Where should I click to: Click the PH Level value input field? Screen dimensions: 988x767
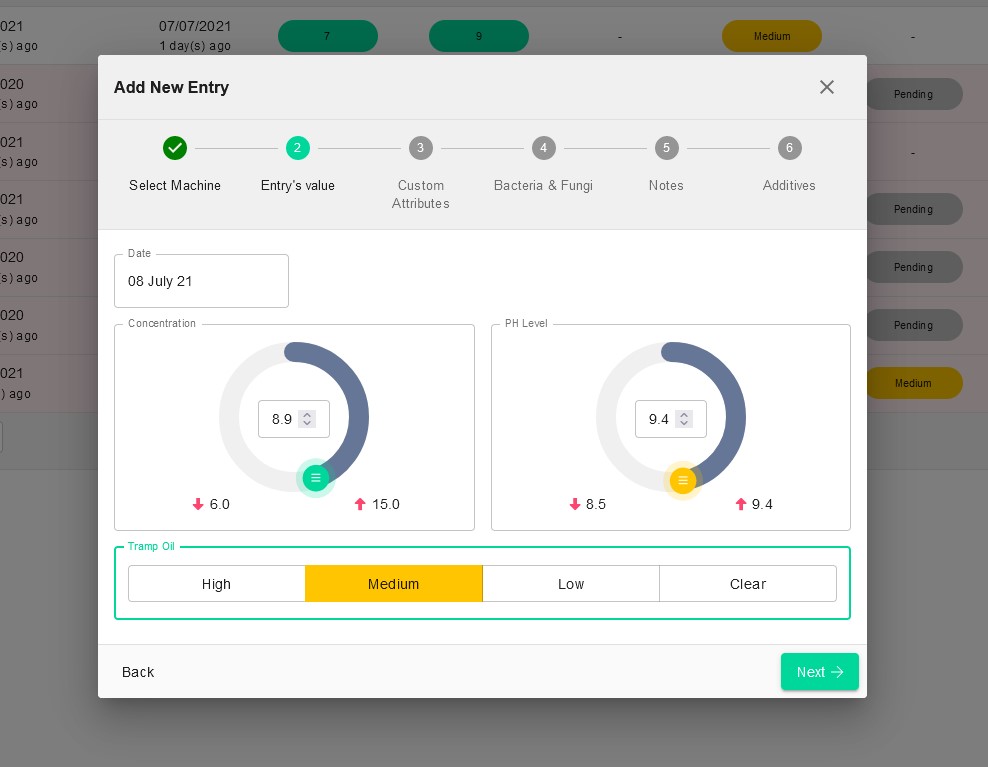[658, 419]
